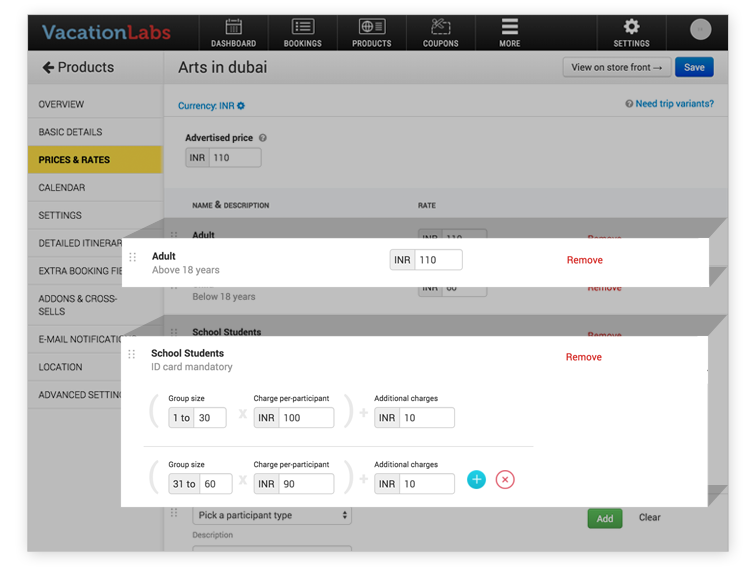Click the Adult rate input field
Screen dimensions: 756x584
point(438,260)
